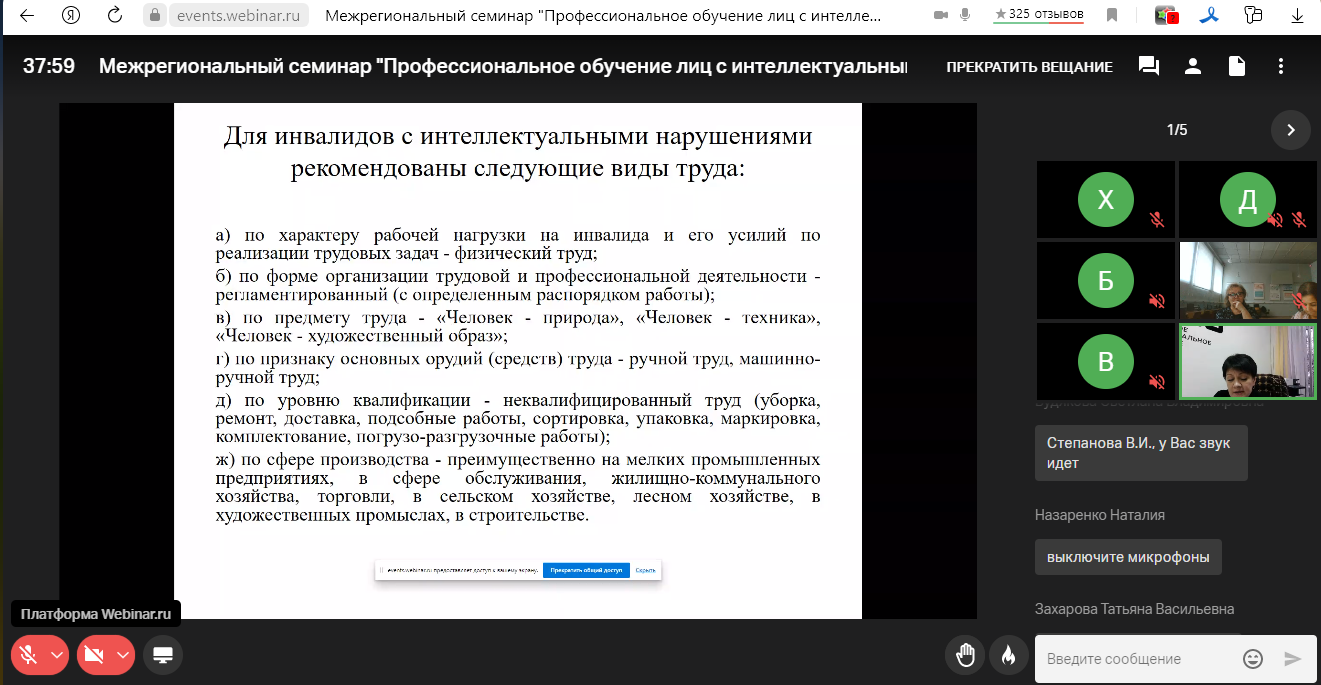This screenshot has width=1321, height=685.
Task: Expand microphone settings dropdown arrow
Action: (x=57, y=655)
